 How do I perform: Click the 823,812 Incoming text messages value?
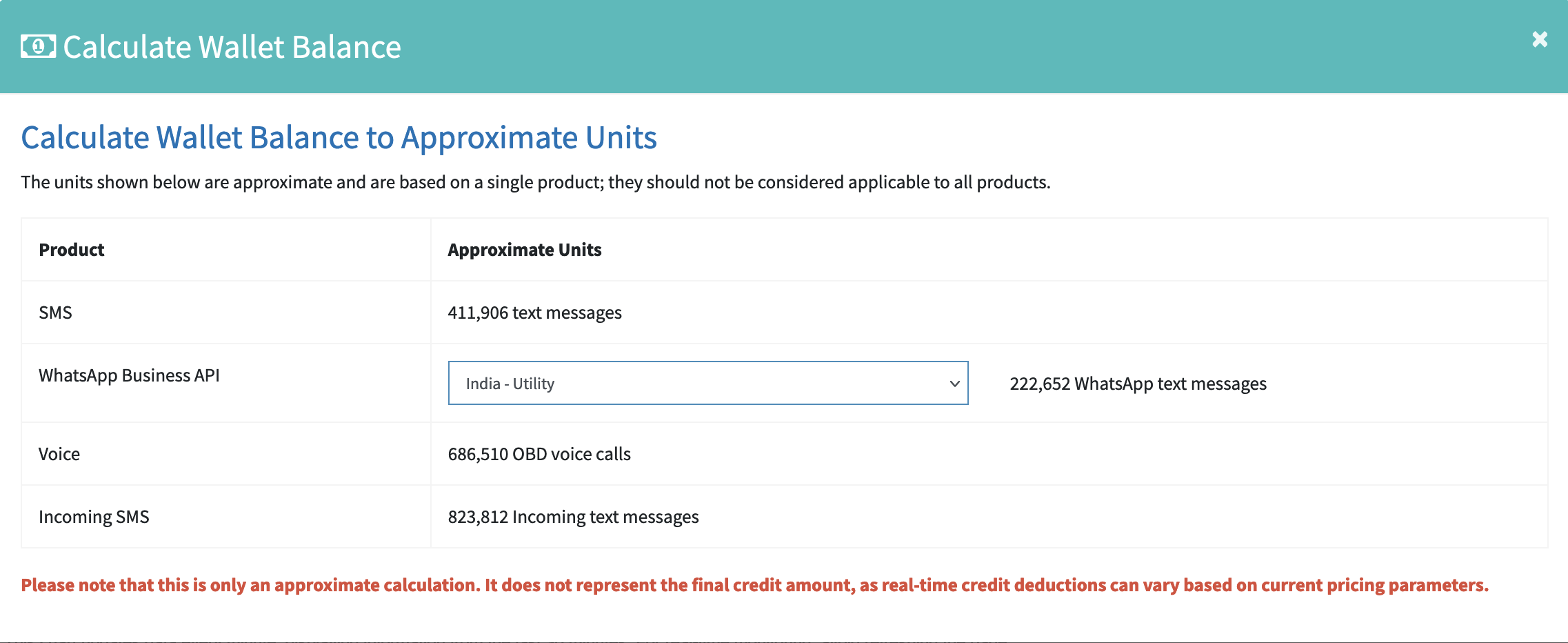pyautogui.click(x=574, y=516)
